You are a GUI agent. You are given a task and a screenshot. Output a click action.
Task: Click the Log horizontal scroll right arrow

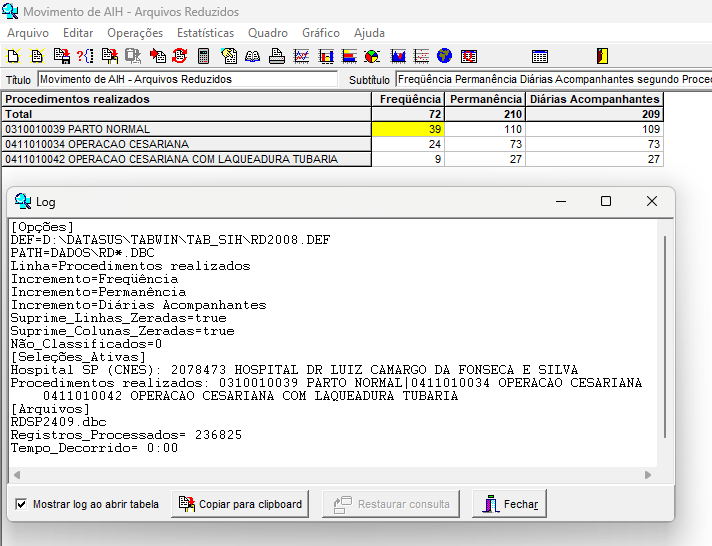pos(648,475)
